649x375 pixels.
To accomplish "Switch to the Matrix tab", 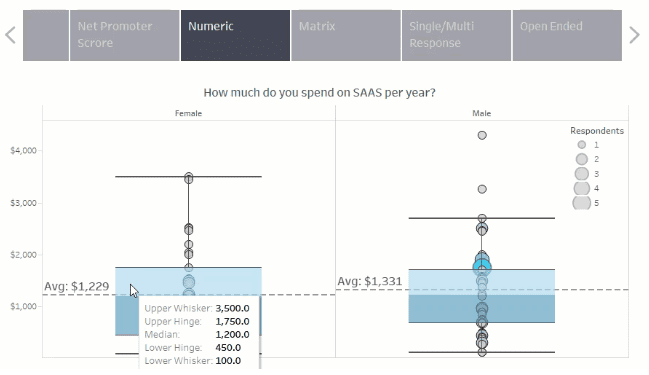I will coord(346,36).
